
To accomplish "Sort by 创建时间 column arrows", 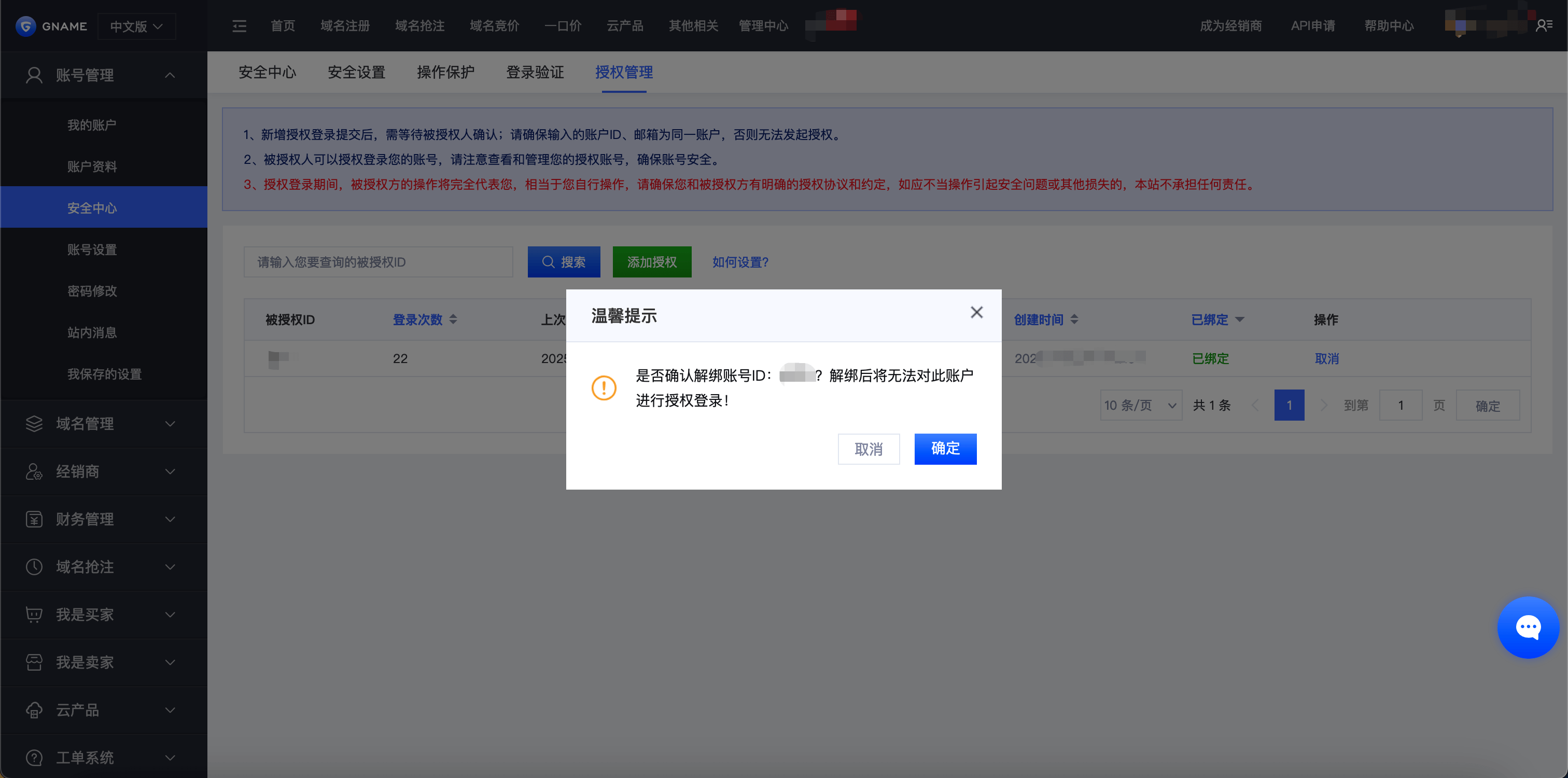I will pos(1074,319).
